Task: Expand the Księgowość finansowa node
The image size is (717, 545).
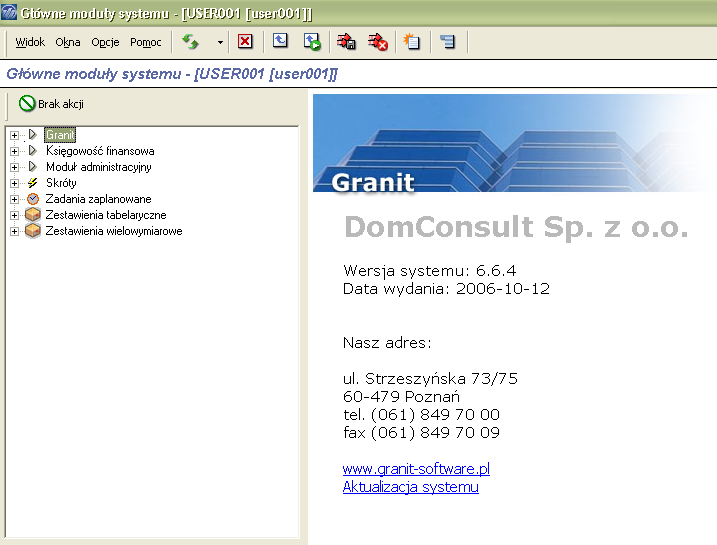Action: 14,151
